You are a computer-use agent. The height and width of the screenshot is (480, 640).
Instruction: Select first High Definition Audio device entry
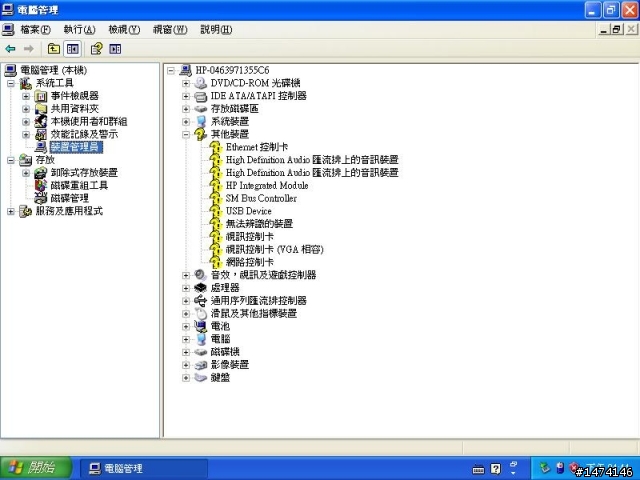click(x=312, y=160)
